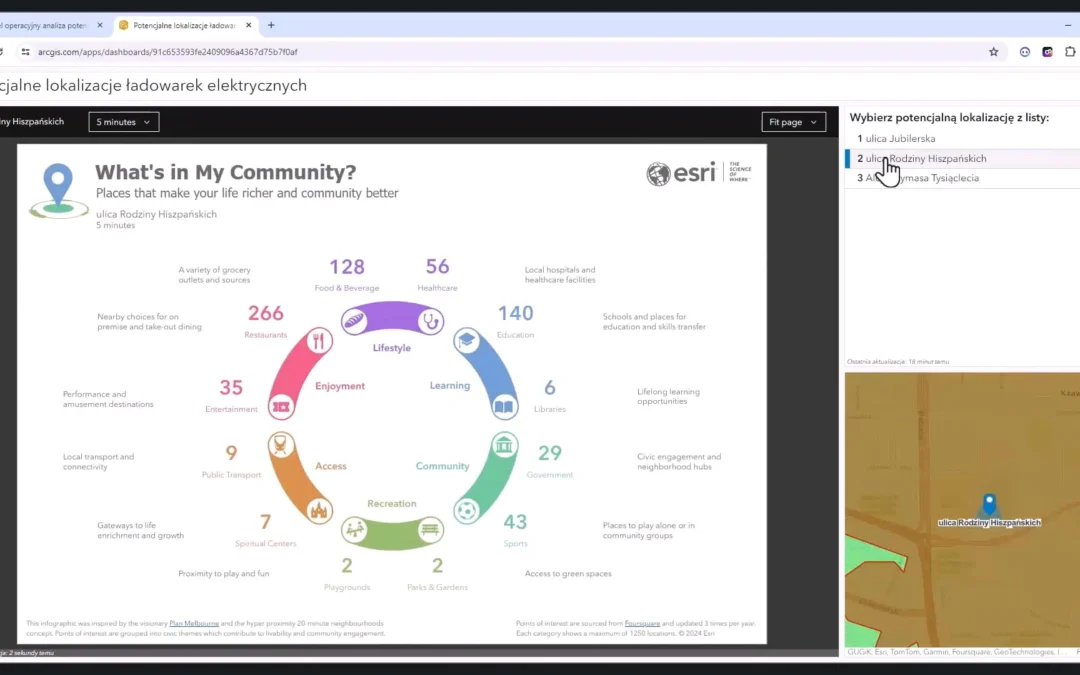Close the operacyjny analiza tab
Image resolution: width=1080 pixels, height=675 pixels.
[100, 25]
